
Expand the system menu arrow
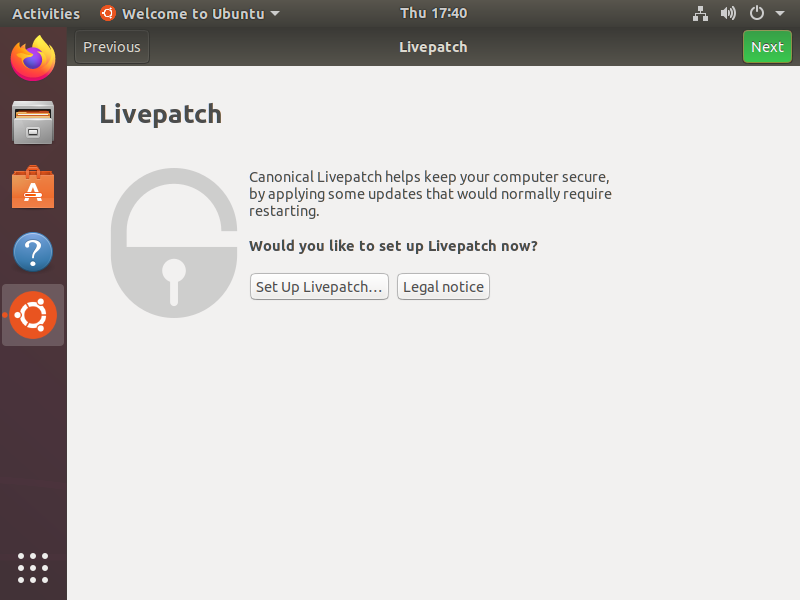pos(780,13)
